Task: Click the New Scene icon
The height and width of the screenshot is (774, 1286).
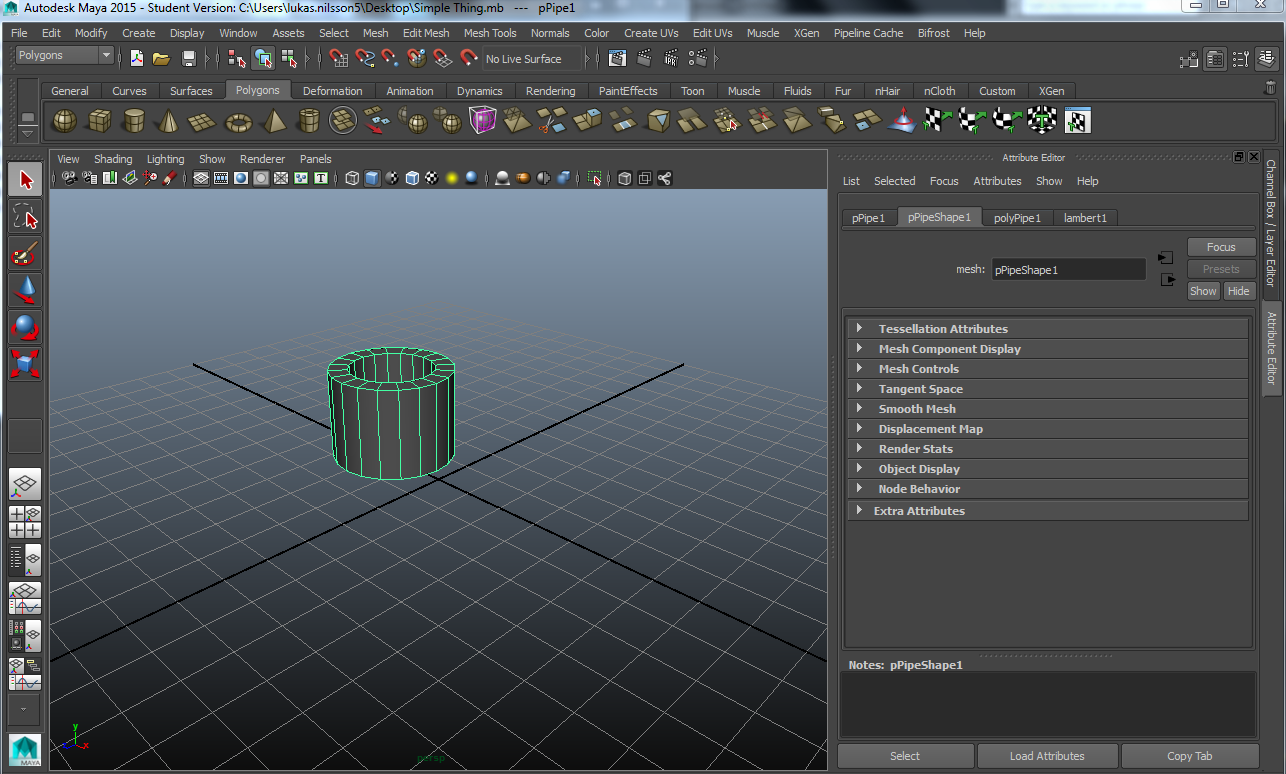Action: [x=136, y=59]
